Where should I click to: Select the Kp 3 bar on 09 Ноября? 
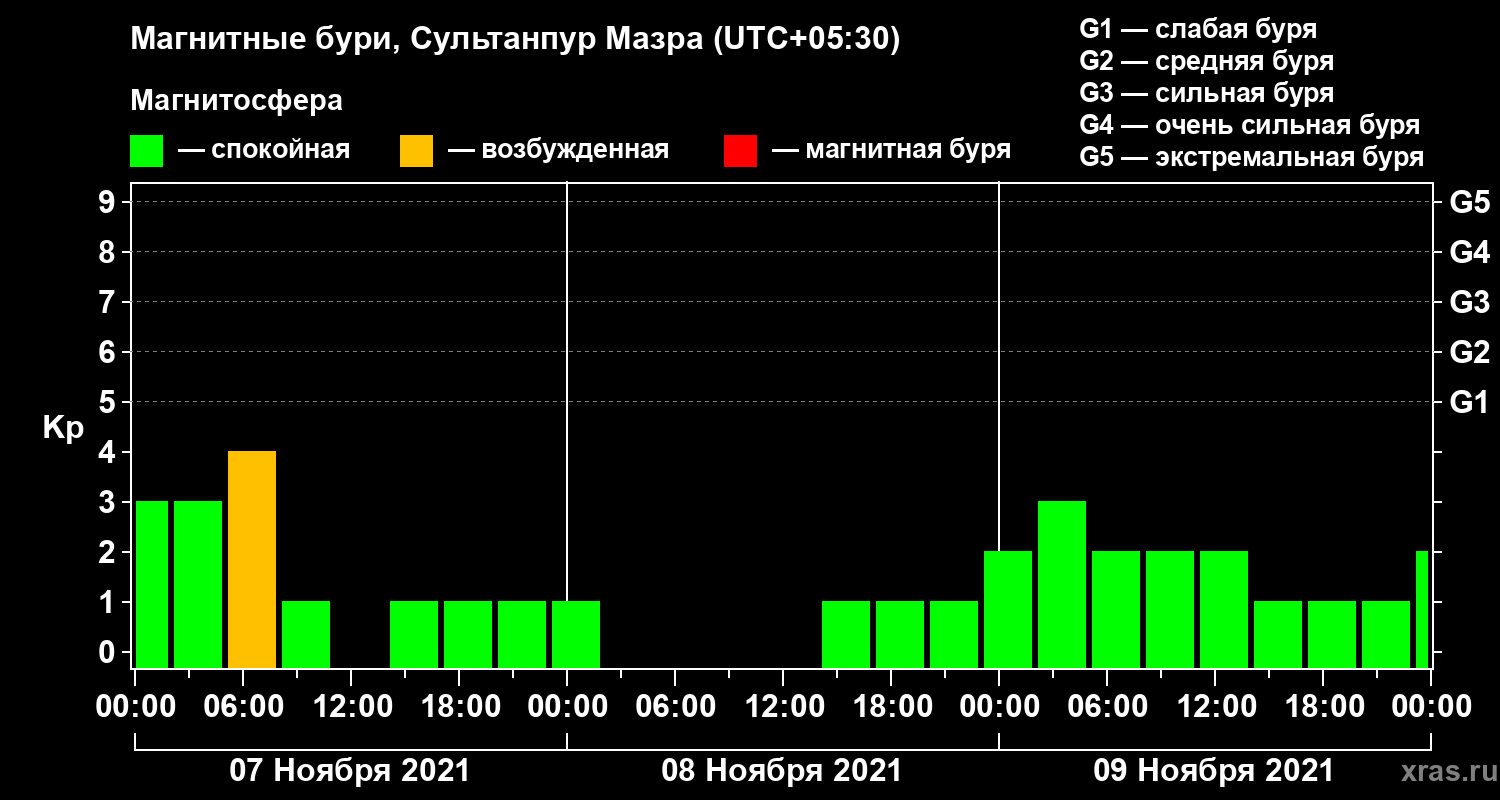pyautogui.click(x=1062, y=585)
